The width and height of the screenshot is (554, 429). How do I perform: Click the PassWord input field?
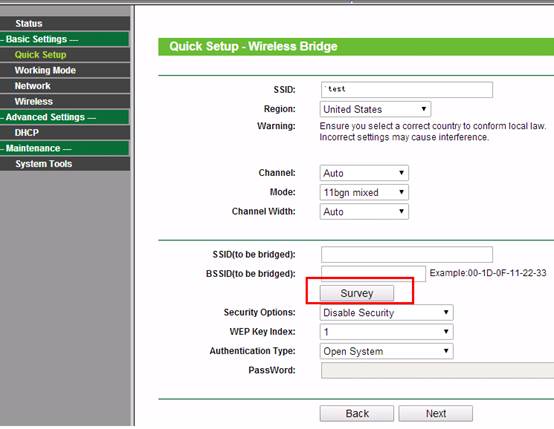437,371
